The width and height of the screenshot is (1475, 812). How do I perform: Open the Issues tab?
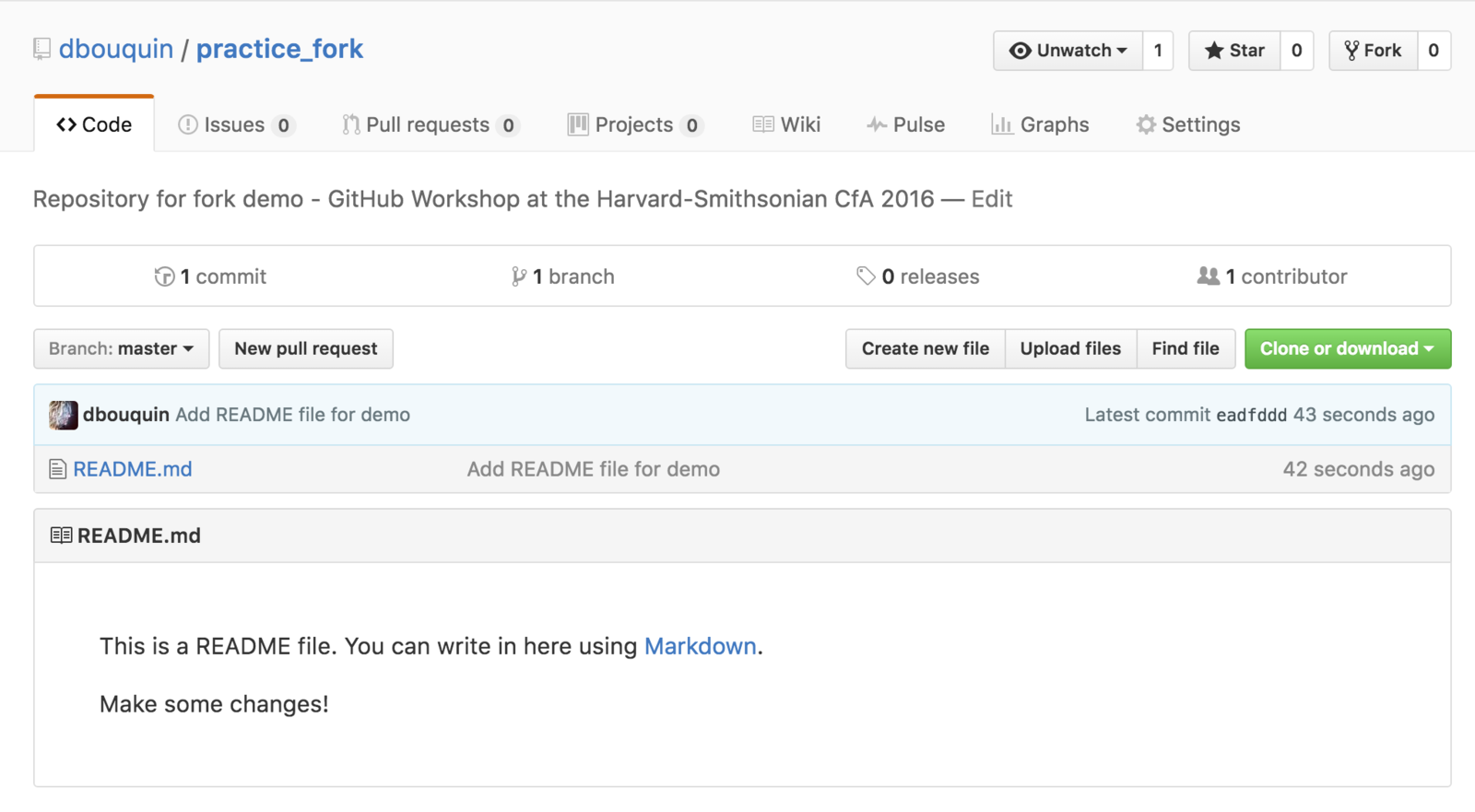[x=235, y=124]
